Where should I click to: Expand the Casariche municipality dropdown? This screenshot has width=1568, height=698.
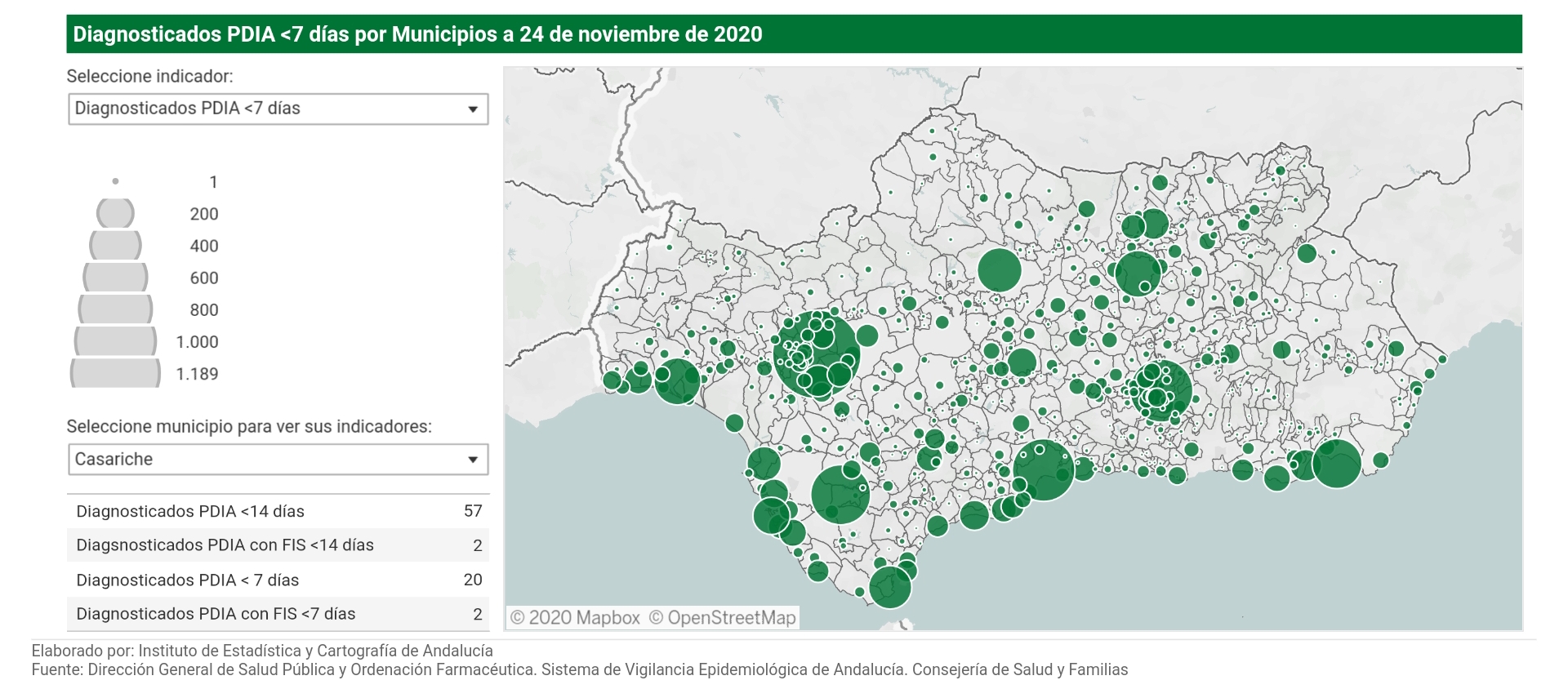click(x=278, y=460)
